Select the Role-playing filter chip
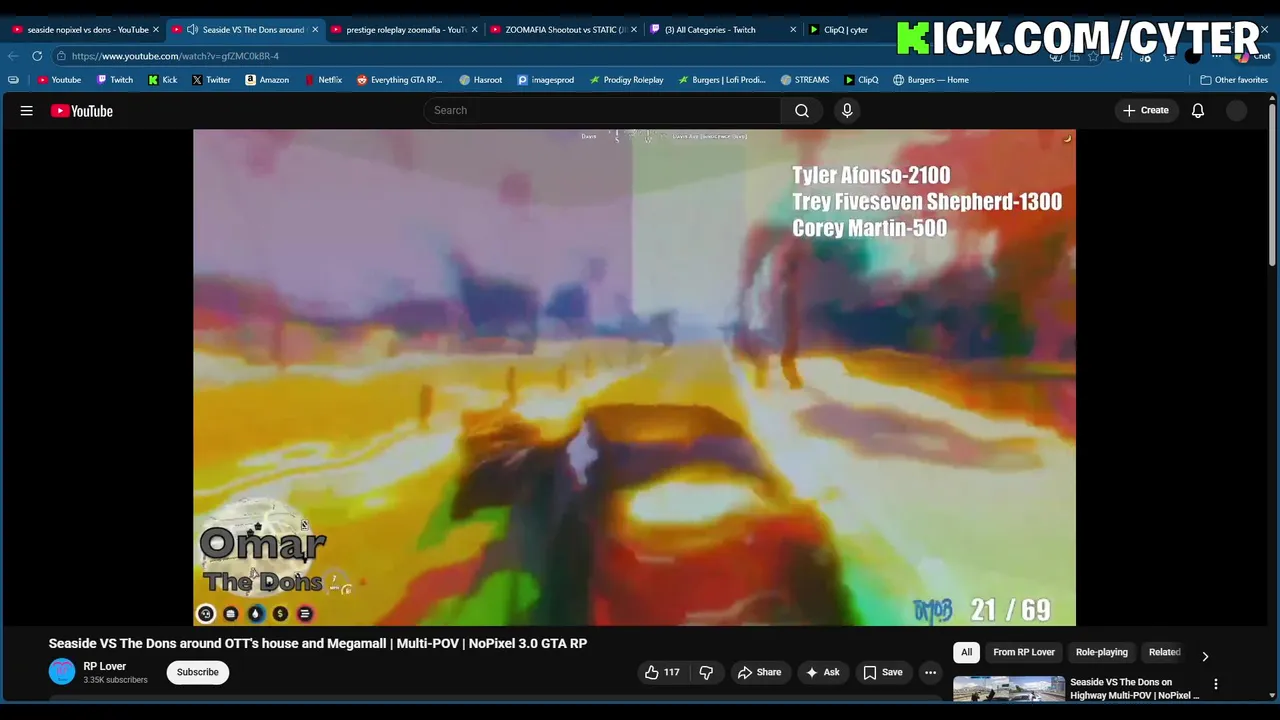This screenshot has width=1280, height=720. click(x=1101, y=652)
